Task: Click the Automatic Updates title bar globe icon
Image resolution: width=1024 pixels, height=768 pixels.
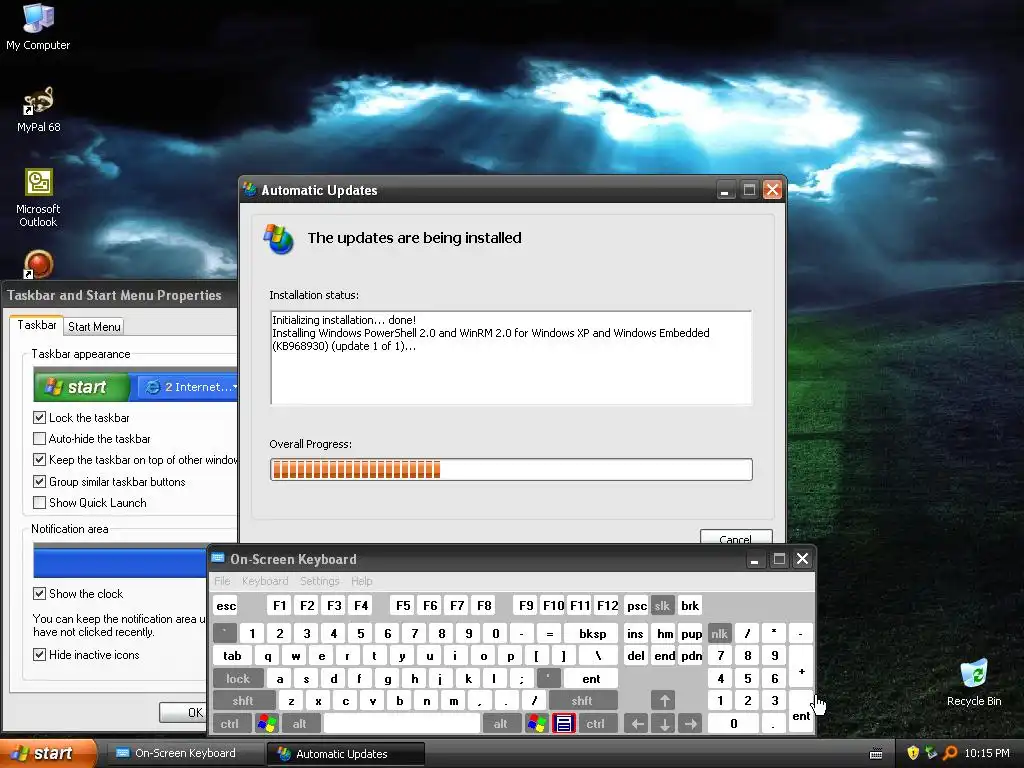Action: click(x=249, y=189)
